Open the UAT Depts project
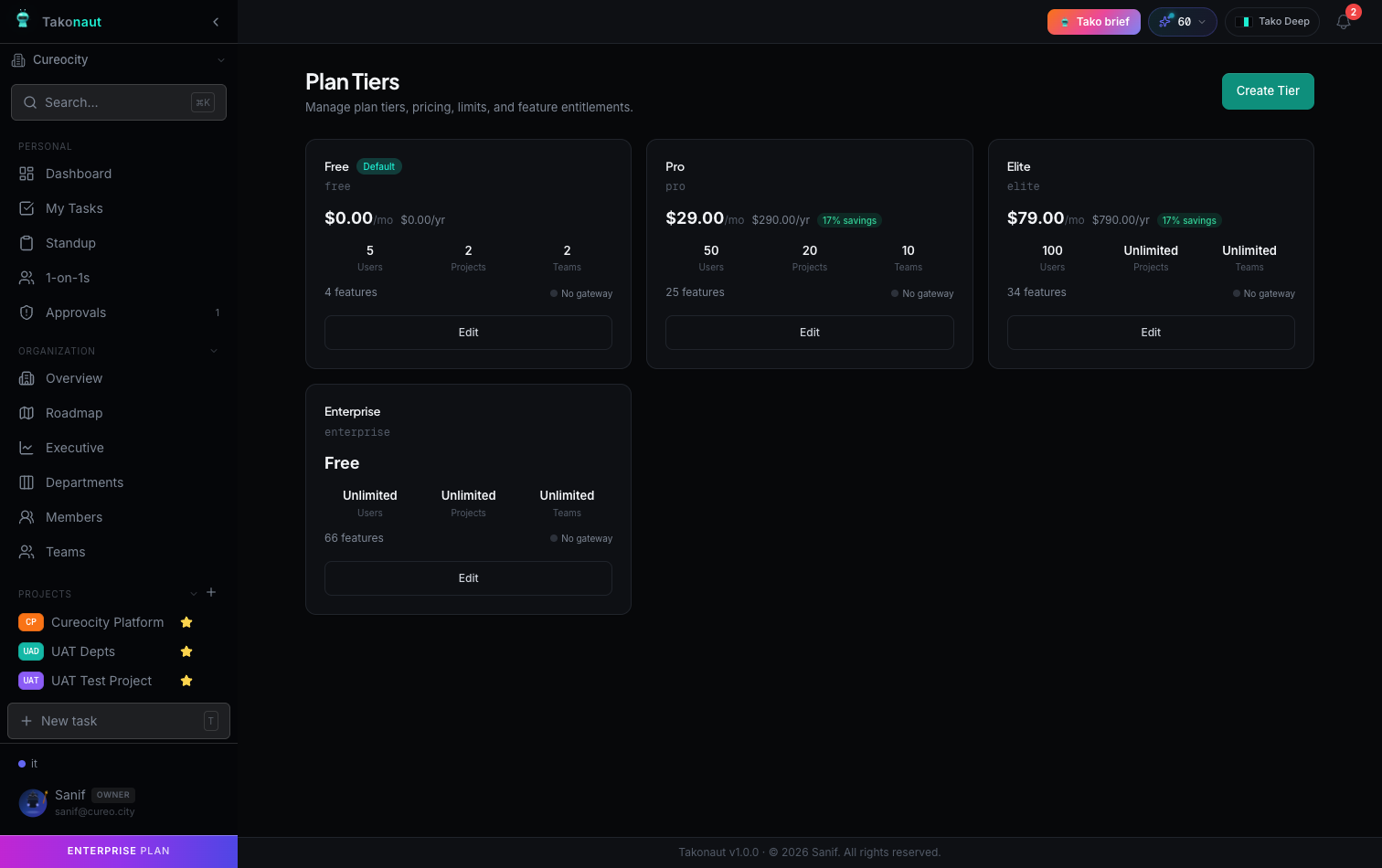The height and width of the screenshot is (868, 1382). [x=83, y=651]
